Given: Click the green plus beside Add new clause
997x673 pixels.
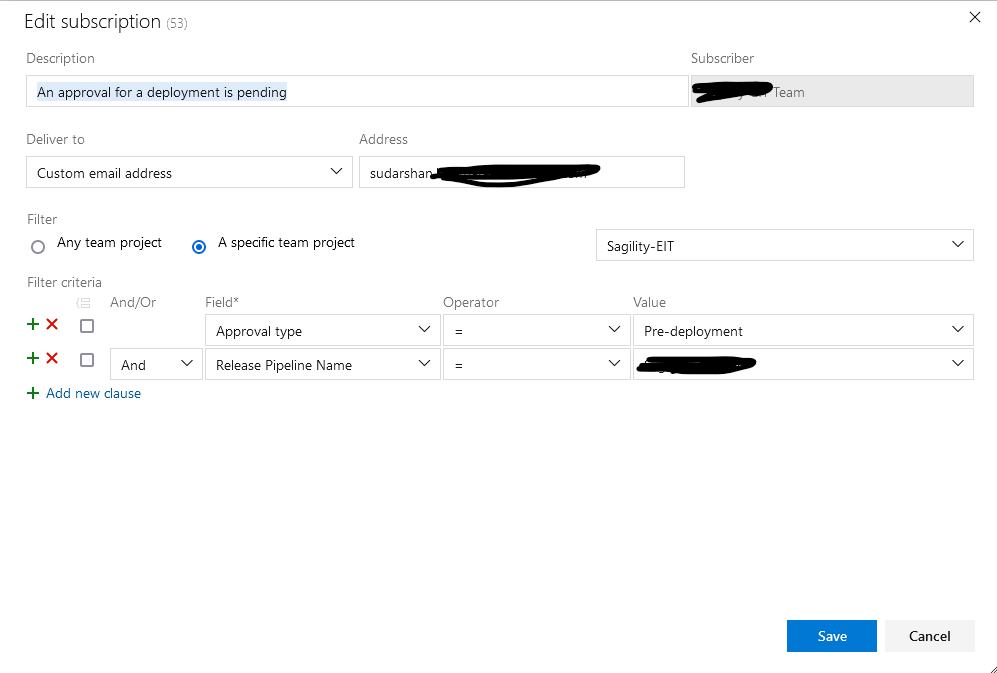Looking at the screenshot, I should 33,393.
